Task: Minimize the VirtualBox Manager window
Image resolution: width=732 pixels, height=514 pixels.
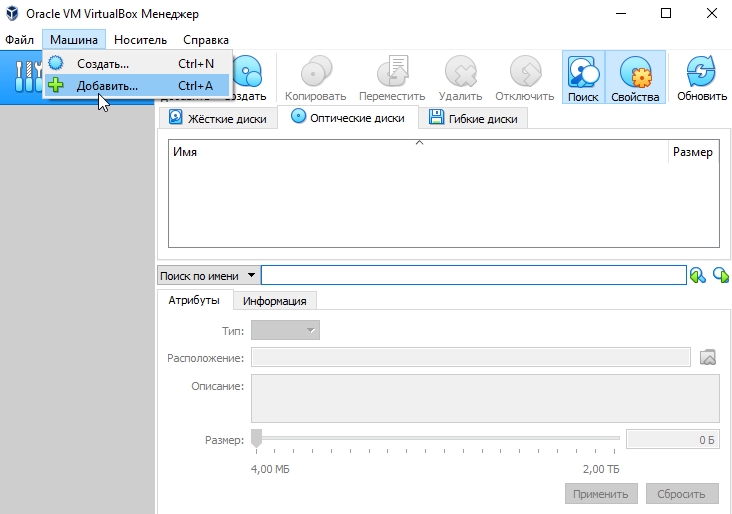Action: point(621,13)
